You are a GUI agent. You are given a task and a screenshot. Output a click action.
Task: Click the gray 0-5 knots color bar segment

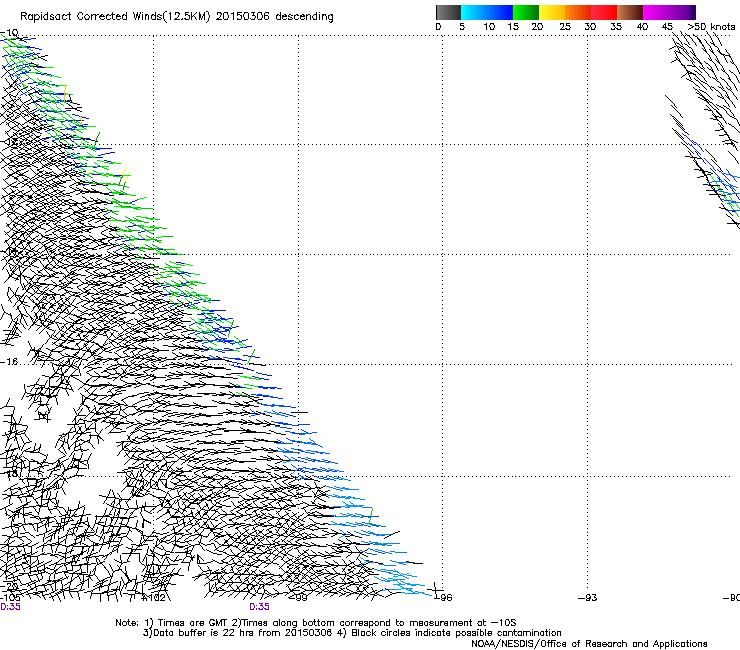coord(449,12)
